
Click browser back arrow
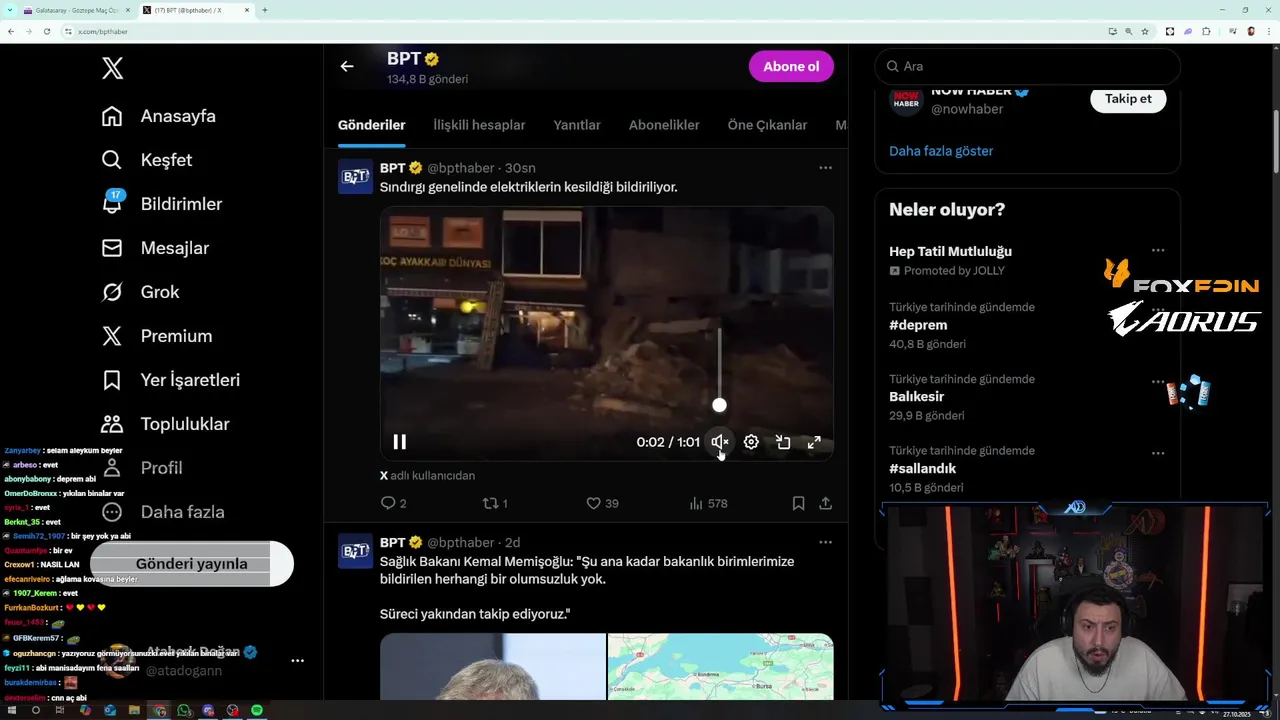click(11, 31)
